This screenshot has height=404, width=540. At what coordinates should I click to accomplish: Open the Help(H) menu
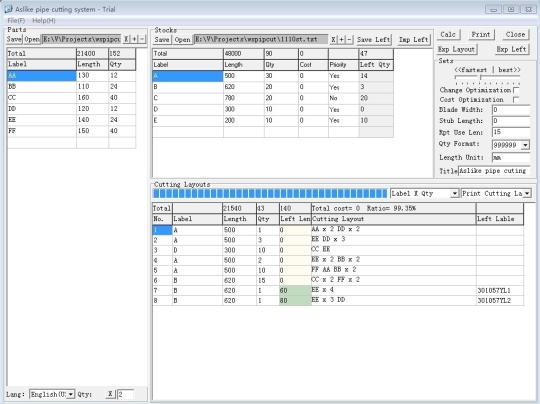click(x=44, y=21)
